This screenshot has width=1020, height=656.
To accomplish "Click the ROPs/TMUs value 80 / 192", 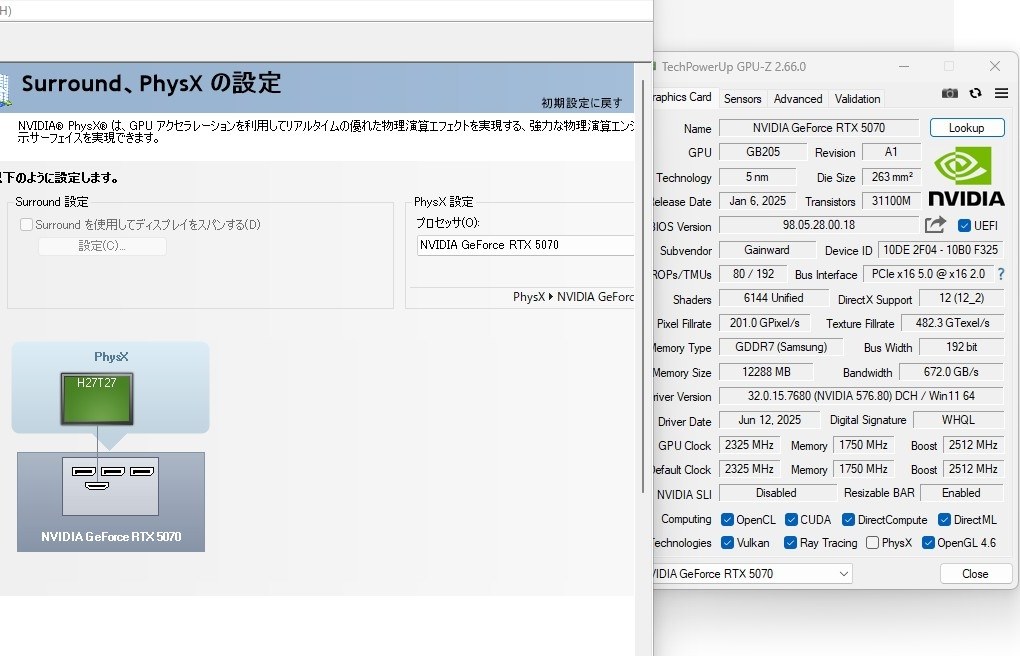I will 753,275.
